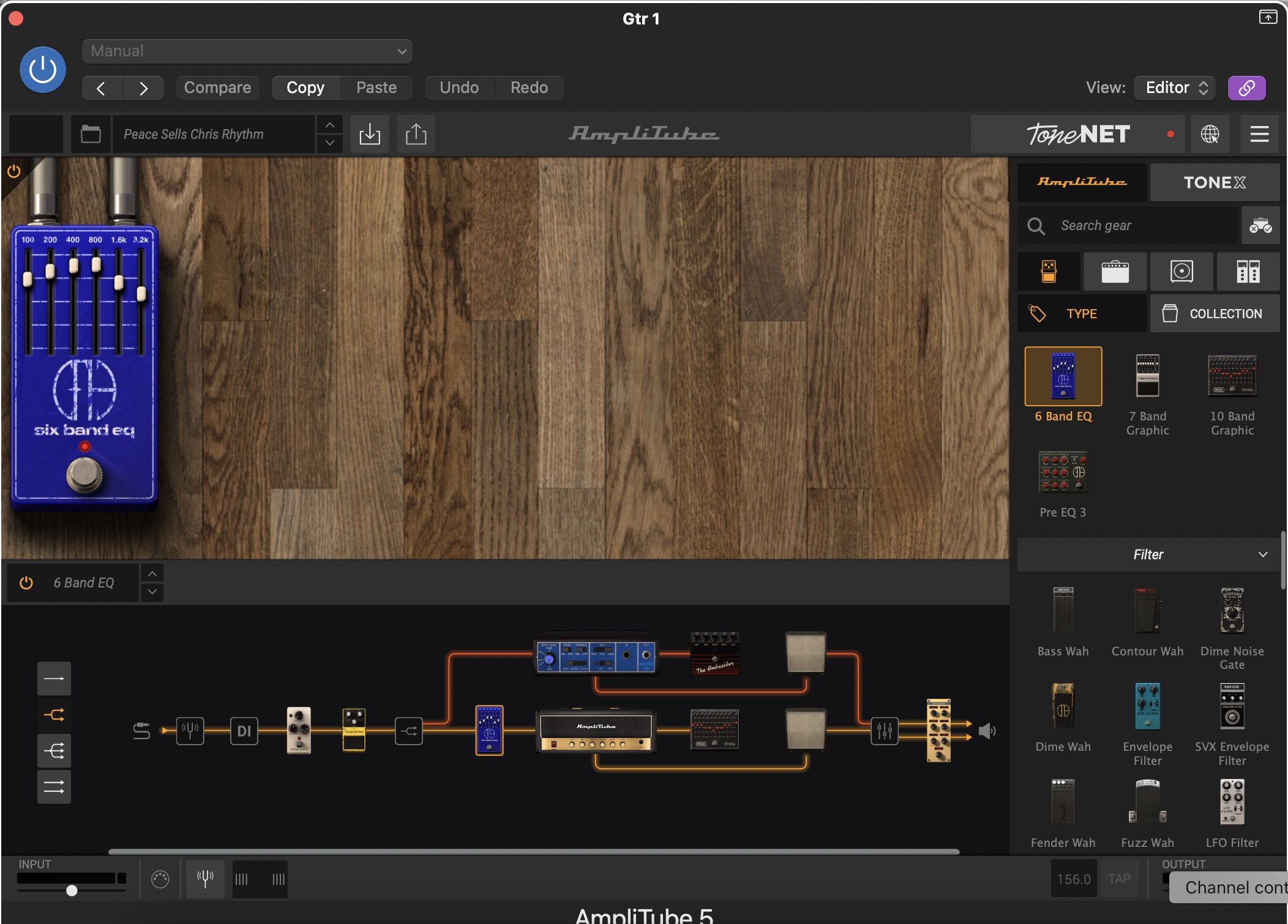
Task: Select the Fuzz Wah pedal
Action: pyautogui.click(x=1148, y=802)
